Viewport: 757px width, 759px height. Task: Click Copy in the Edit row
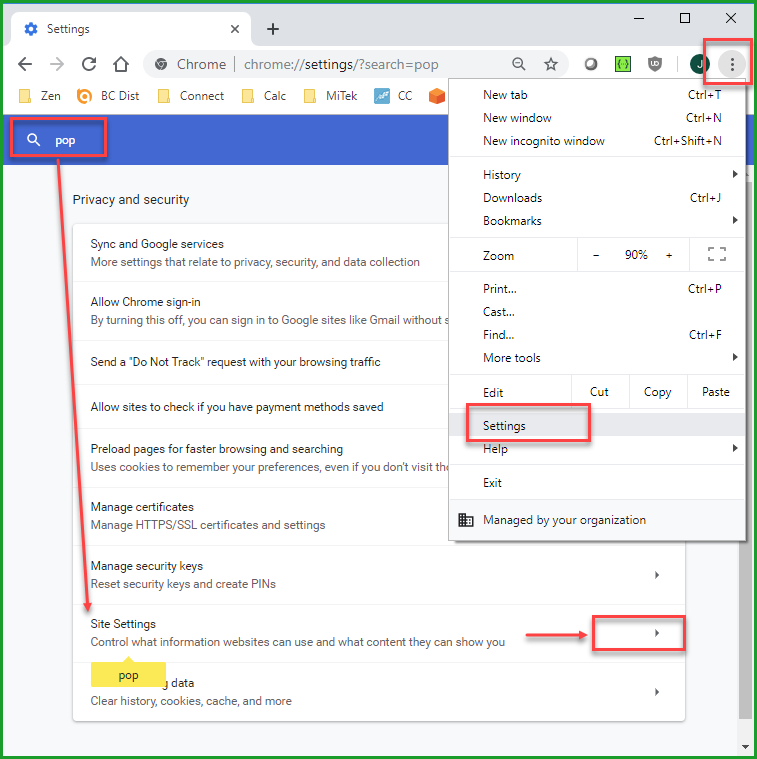(x=657, y=392)
